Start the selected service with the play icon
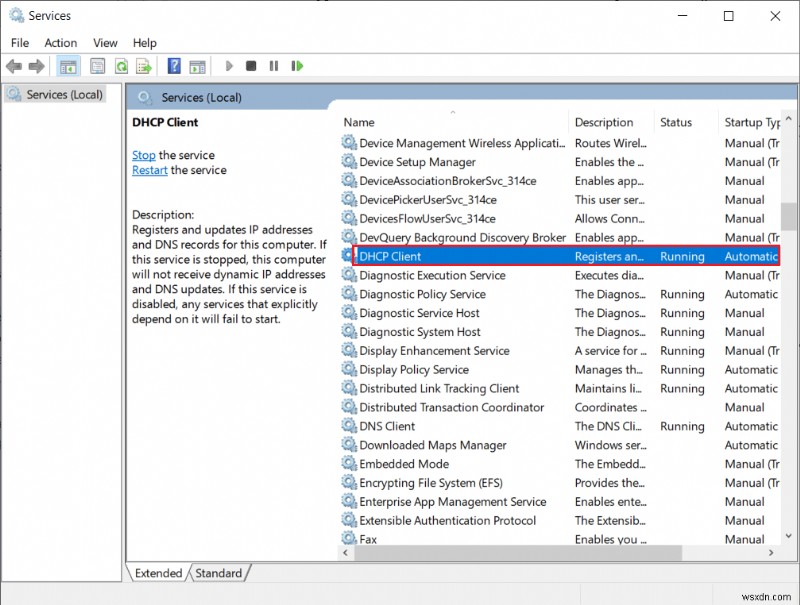800x605 pixels. click(228, 66)
